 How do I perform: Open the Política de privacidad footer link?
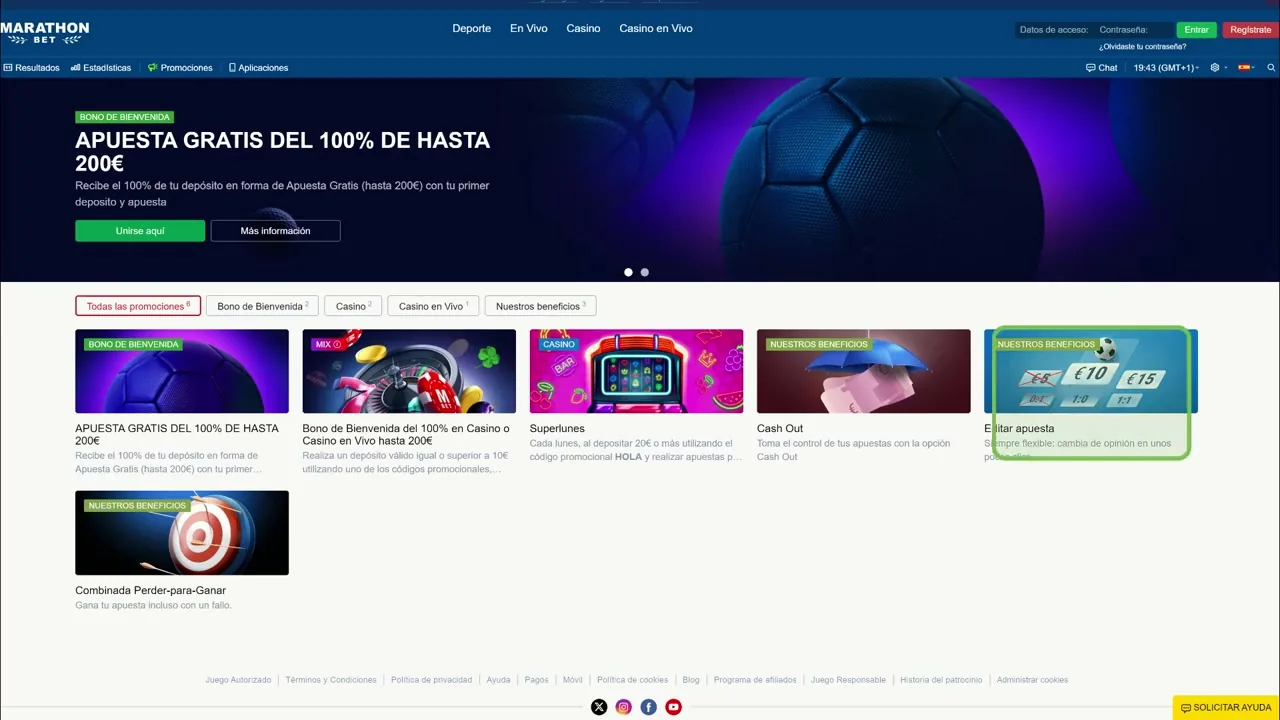431,680
